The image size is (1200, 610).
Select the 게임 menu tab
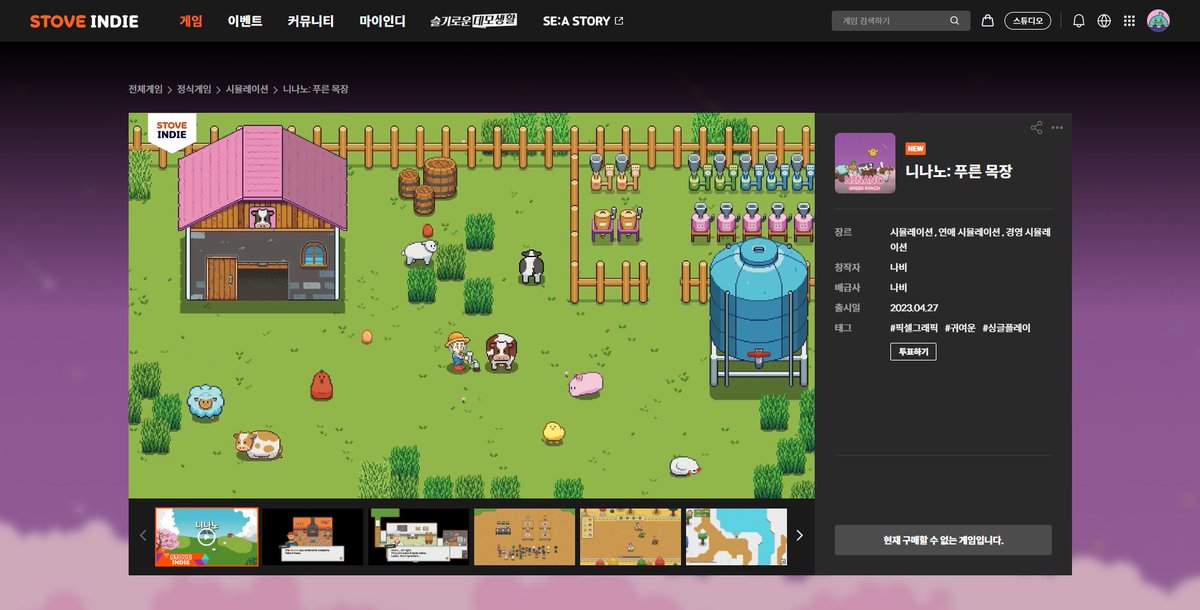coord(191,21)
